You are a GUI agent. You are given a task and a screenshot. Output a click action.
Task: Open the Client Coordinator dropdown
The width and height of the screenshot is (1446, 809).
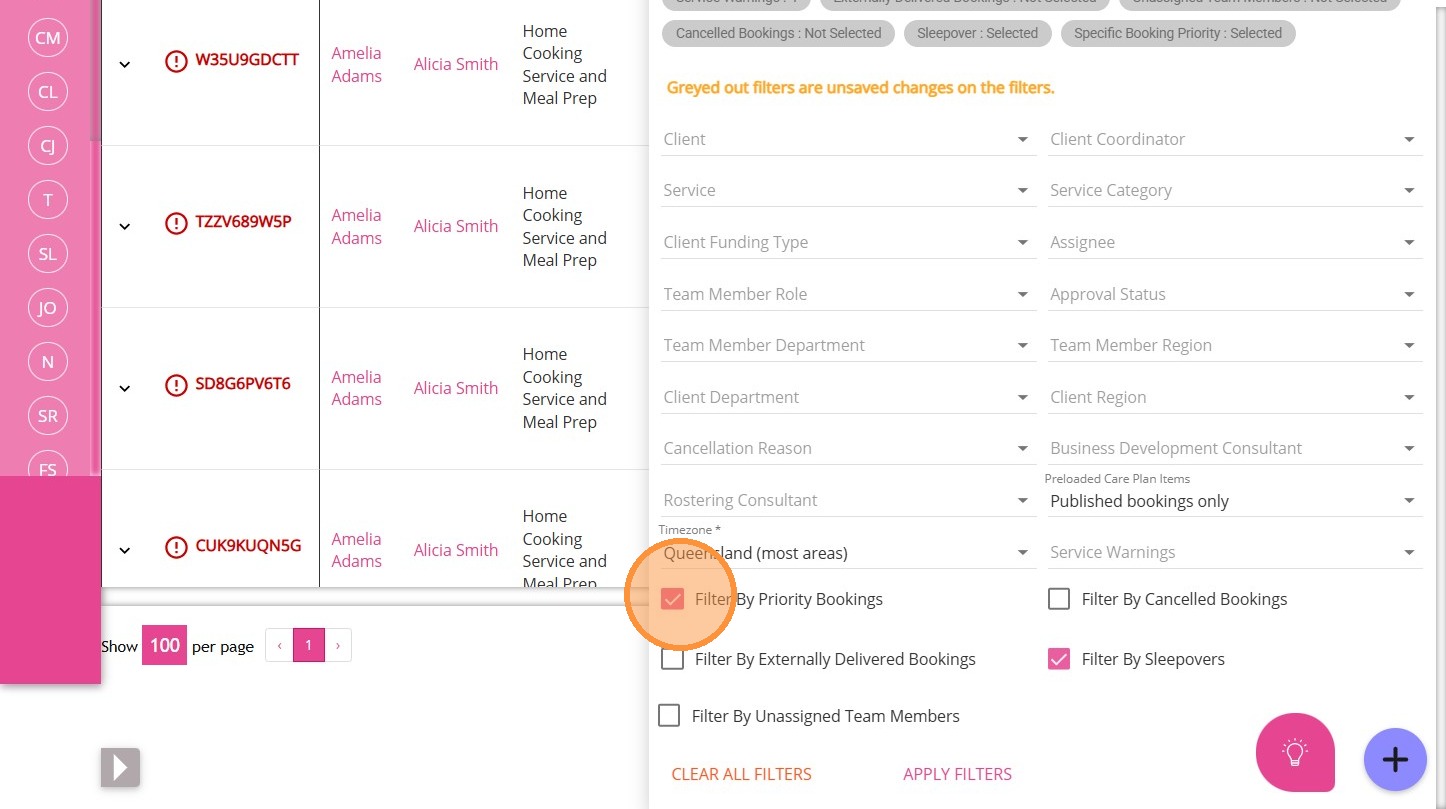(x=1235, y=139)
